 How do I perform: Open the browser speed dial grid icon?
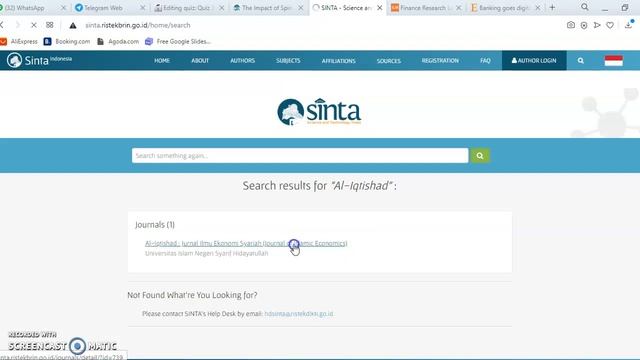[x=50, y=25]
